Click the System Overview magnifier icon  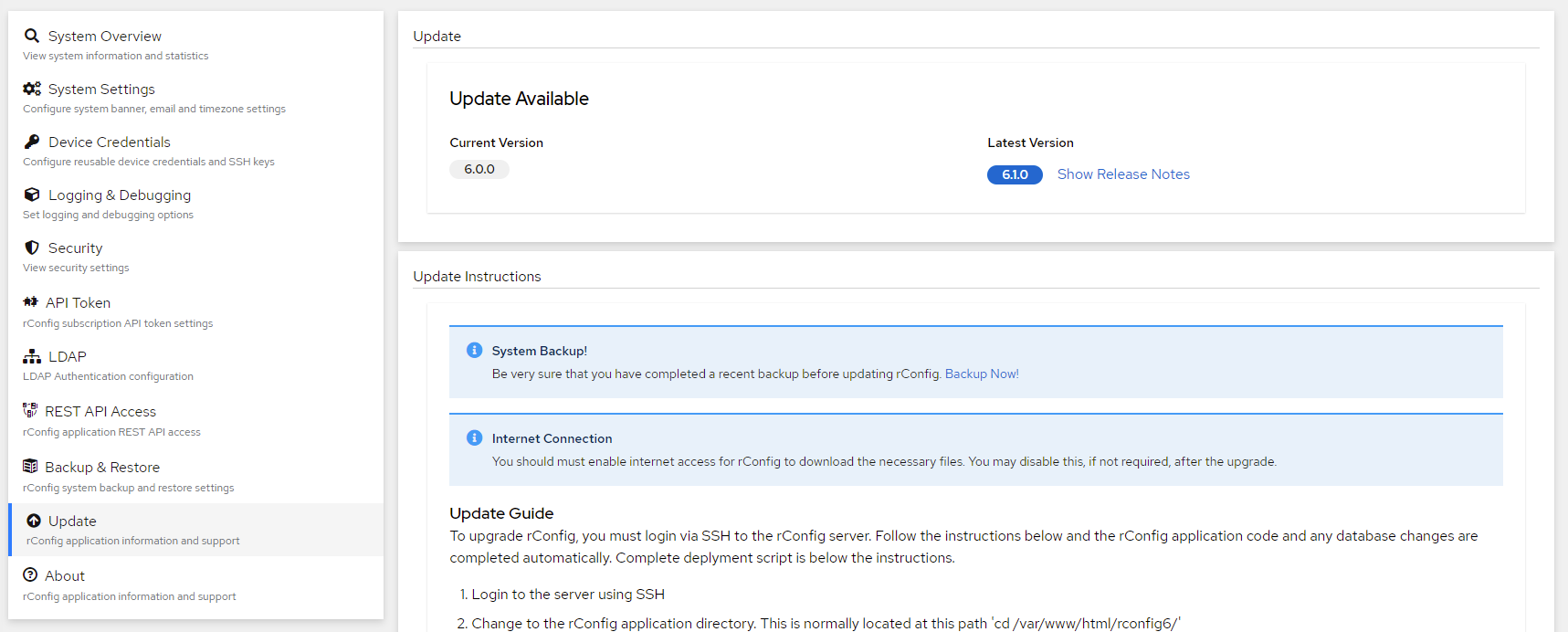tap(32, 36)
